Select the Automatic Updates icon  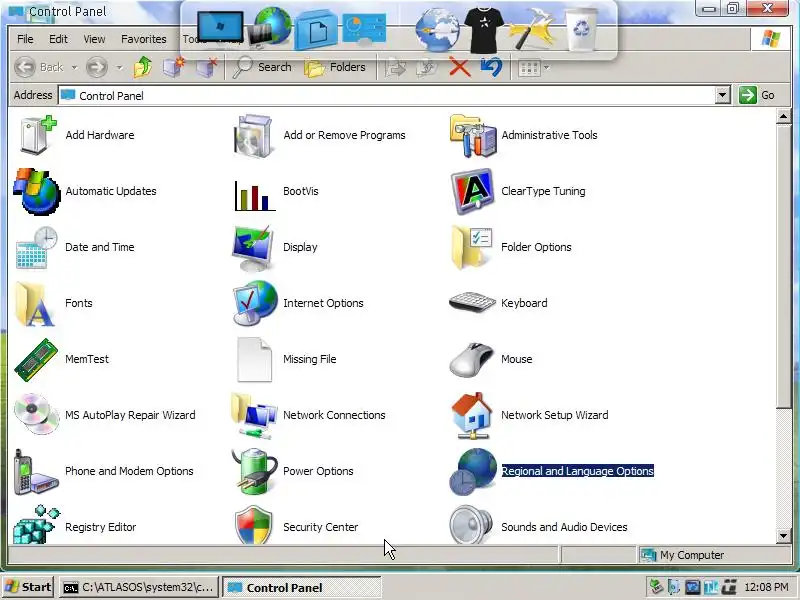coord(37,191)
